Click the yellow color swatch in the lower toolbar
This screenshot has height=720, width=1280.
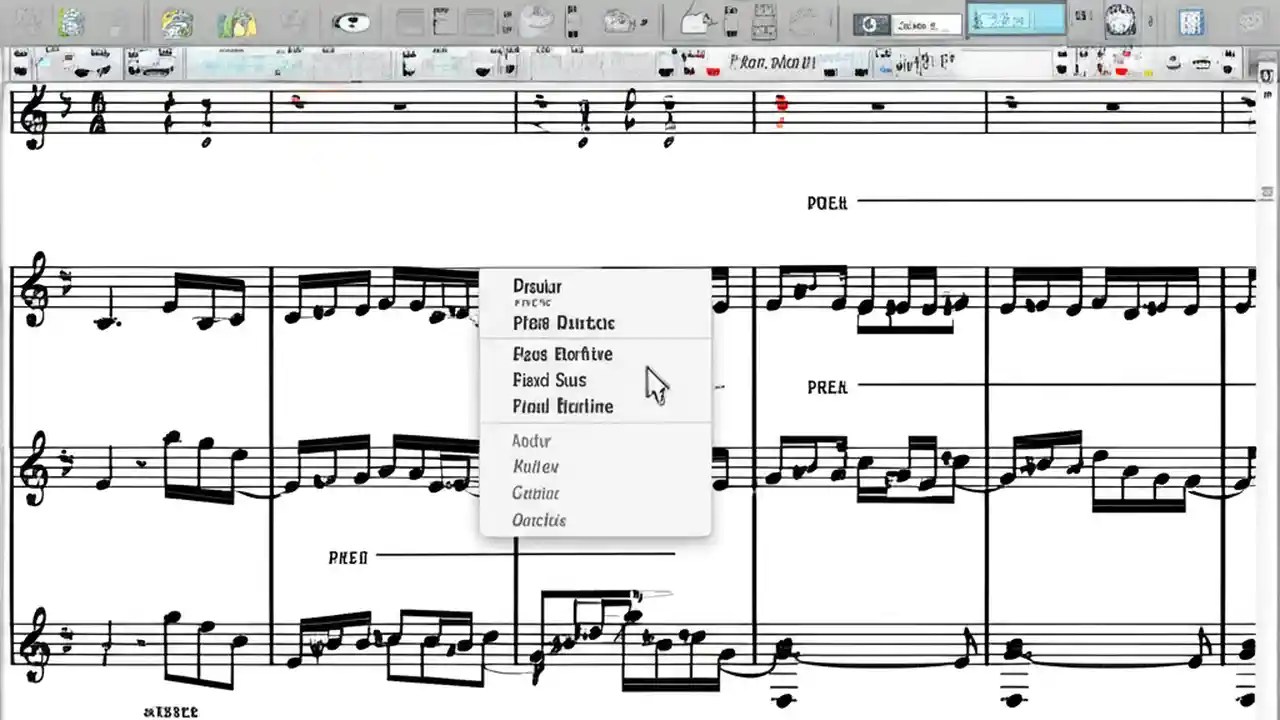1148,71
